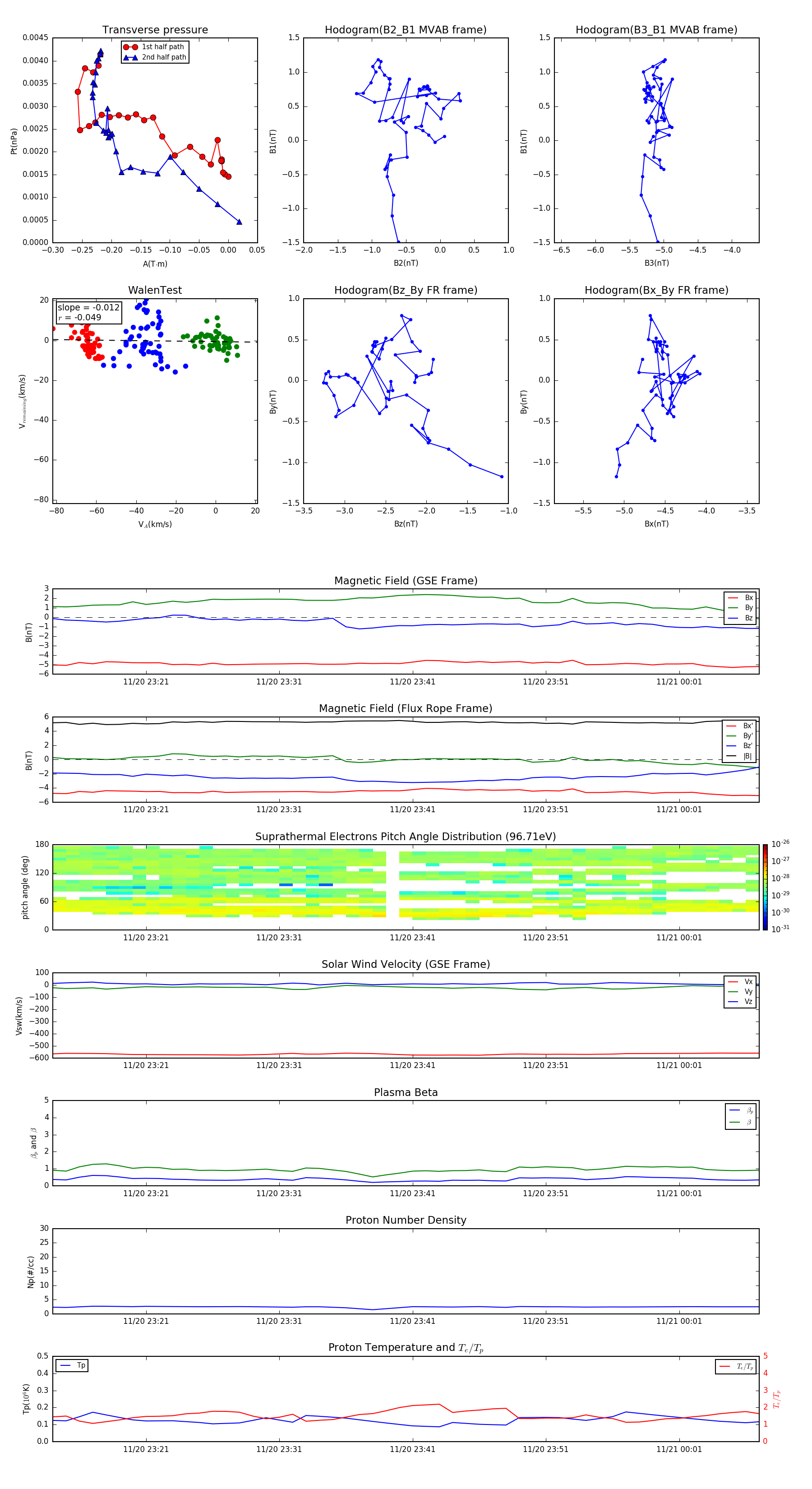The height and width of the screenshot is (1489, 812).
Task: Click the 'B3(nT)' x-axis label
Action: tap(656, 263)
